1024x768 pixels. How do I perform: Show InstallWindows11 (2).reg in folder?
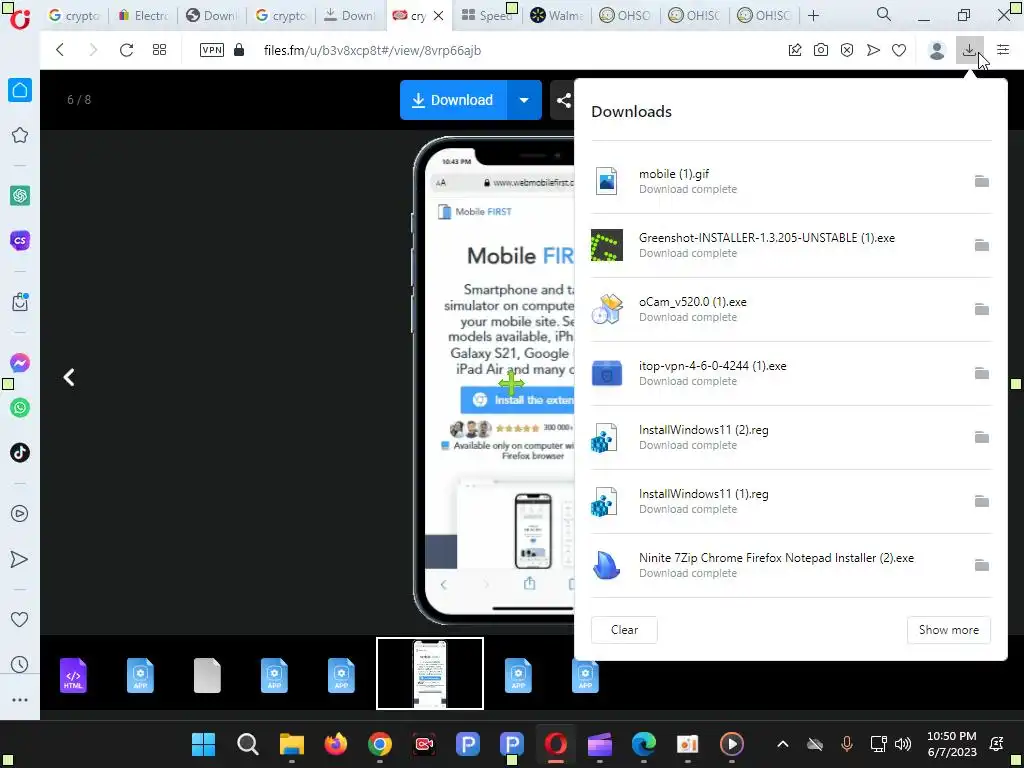tap(982, 437)
